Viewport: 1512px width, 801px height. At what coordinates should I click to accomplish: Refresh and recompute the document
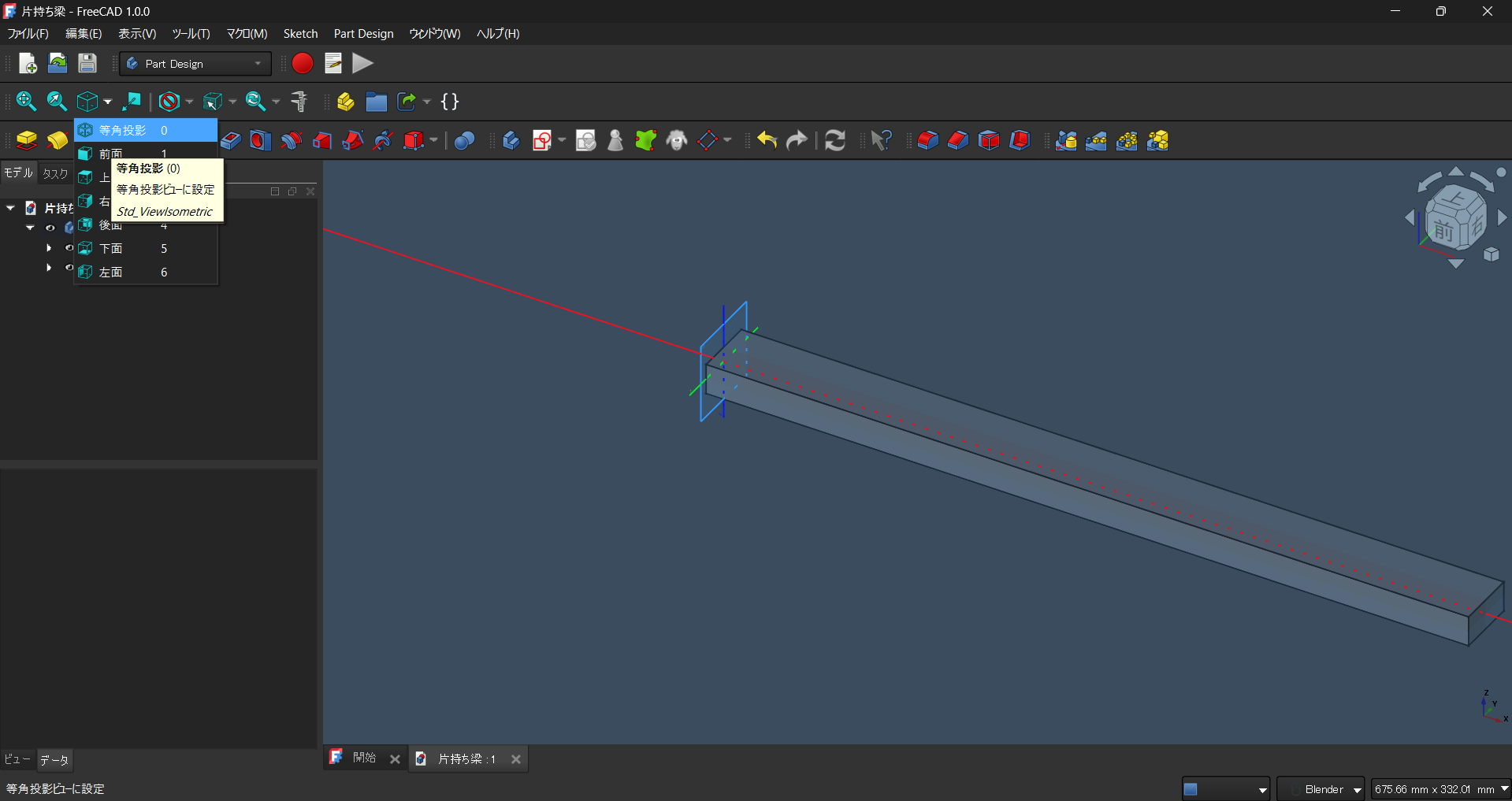[835, 140]
